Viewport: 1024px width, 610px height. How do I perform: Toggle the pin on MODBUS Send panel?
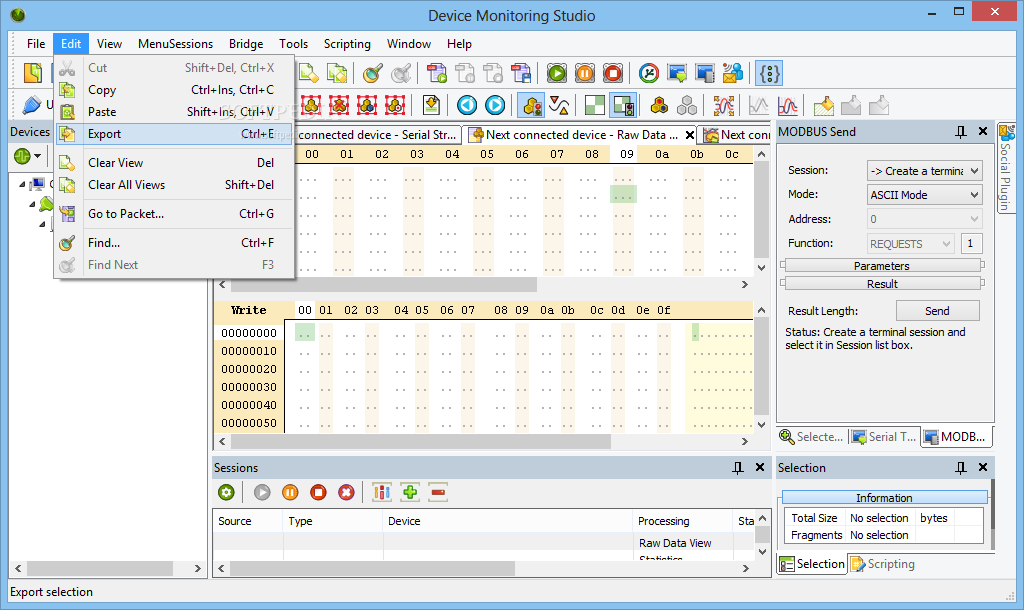point(961,132)
